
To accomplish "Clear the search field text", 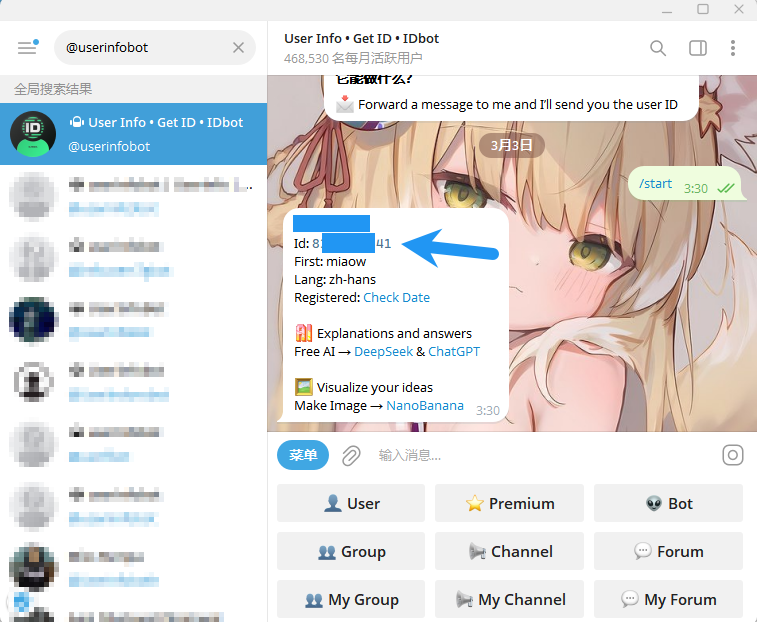I will [x=238, y=47].
